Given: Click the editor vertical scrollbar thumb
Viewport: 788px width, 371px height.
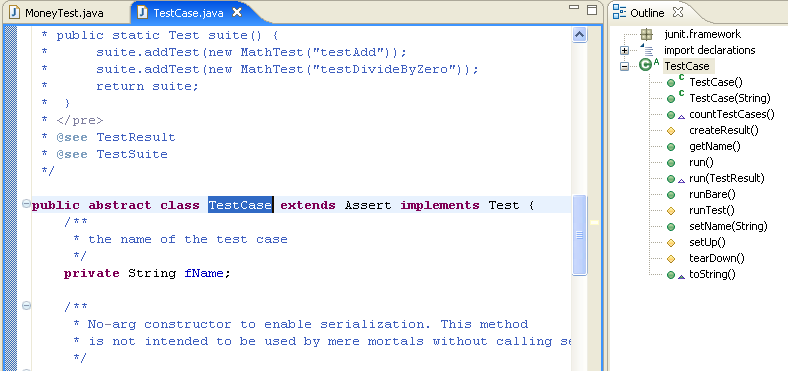Looking at the screenshot, I should pos(579,235).
